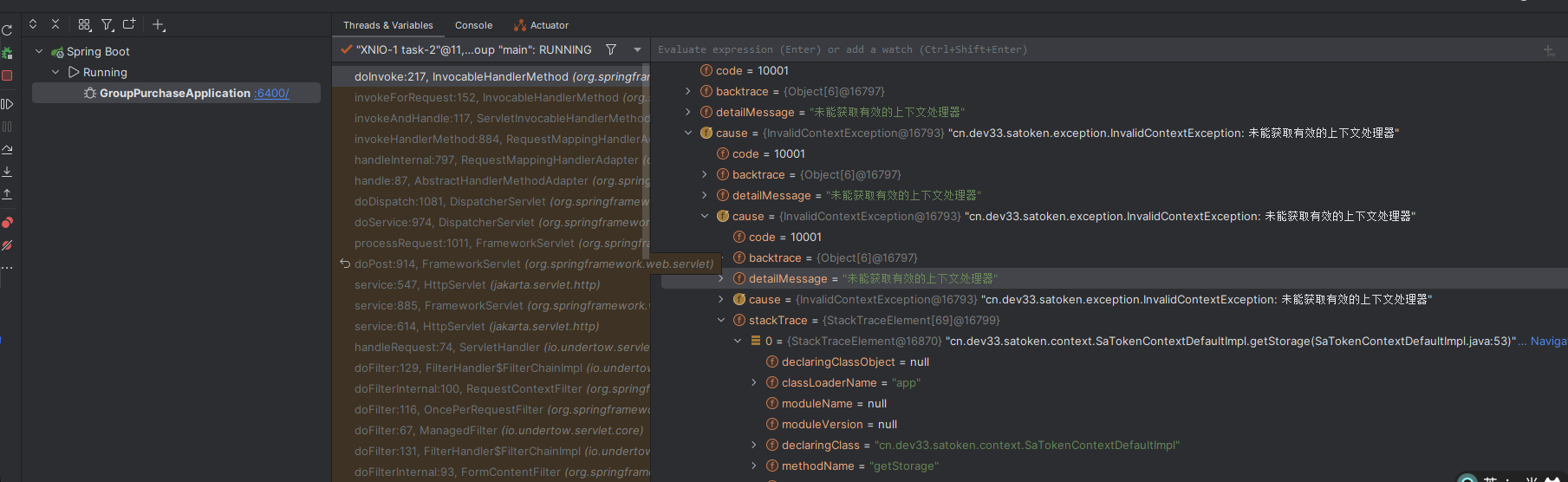Open the More options ellipsis in debug sidebar
The height and width of the screenshot is (482, 1568).
tap(7, 268)
